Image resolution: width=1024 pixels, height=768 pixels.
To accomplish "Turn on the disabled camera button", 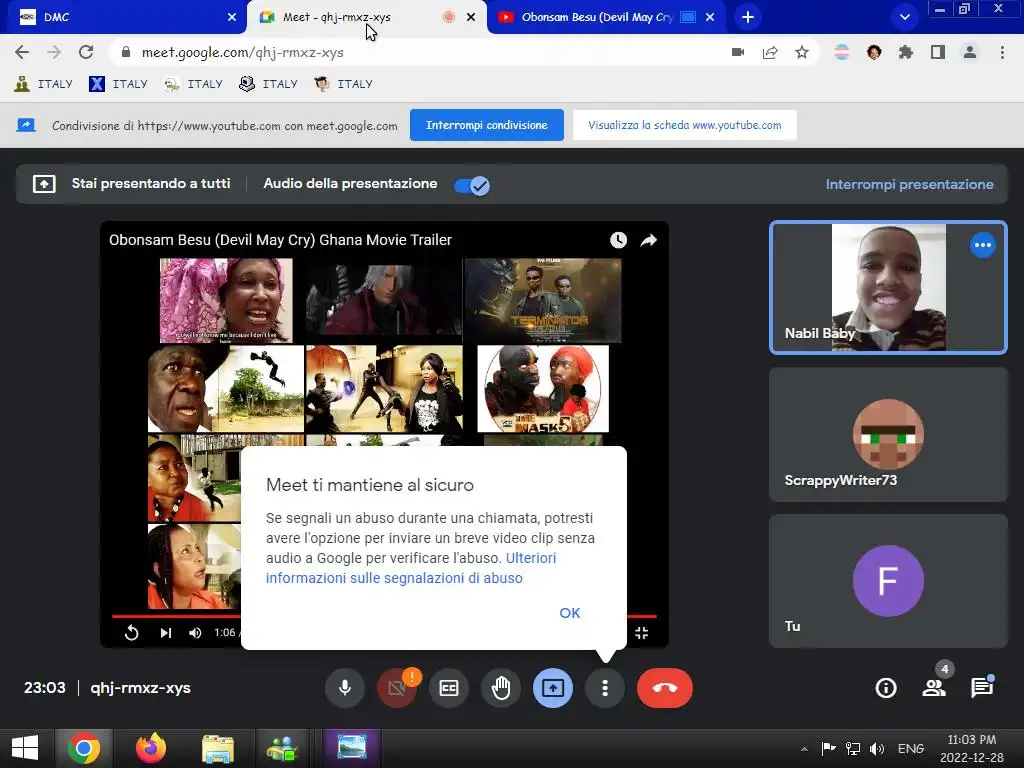I will tap(396, 688).
